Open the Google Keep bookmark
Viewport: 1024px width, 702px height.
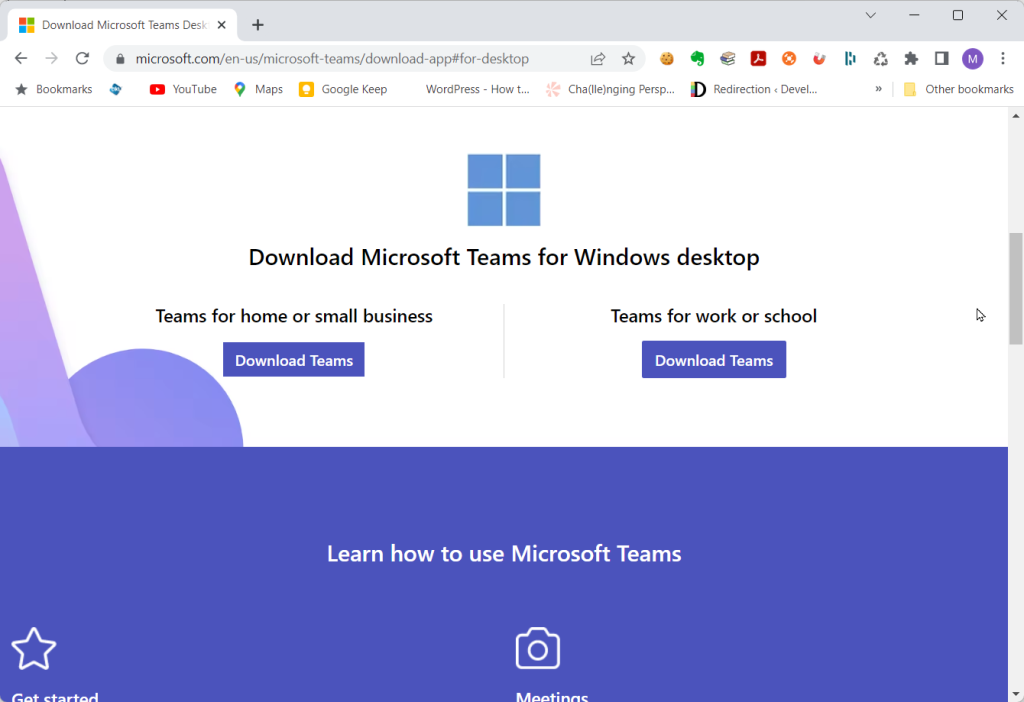(343, 89)
